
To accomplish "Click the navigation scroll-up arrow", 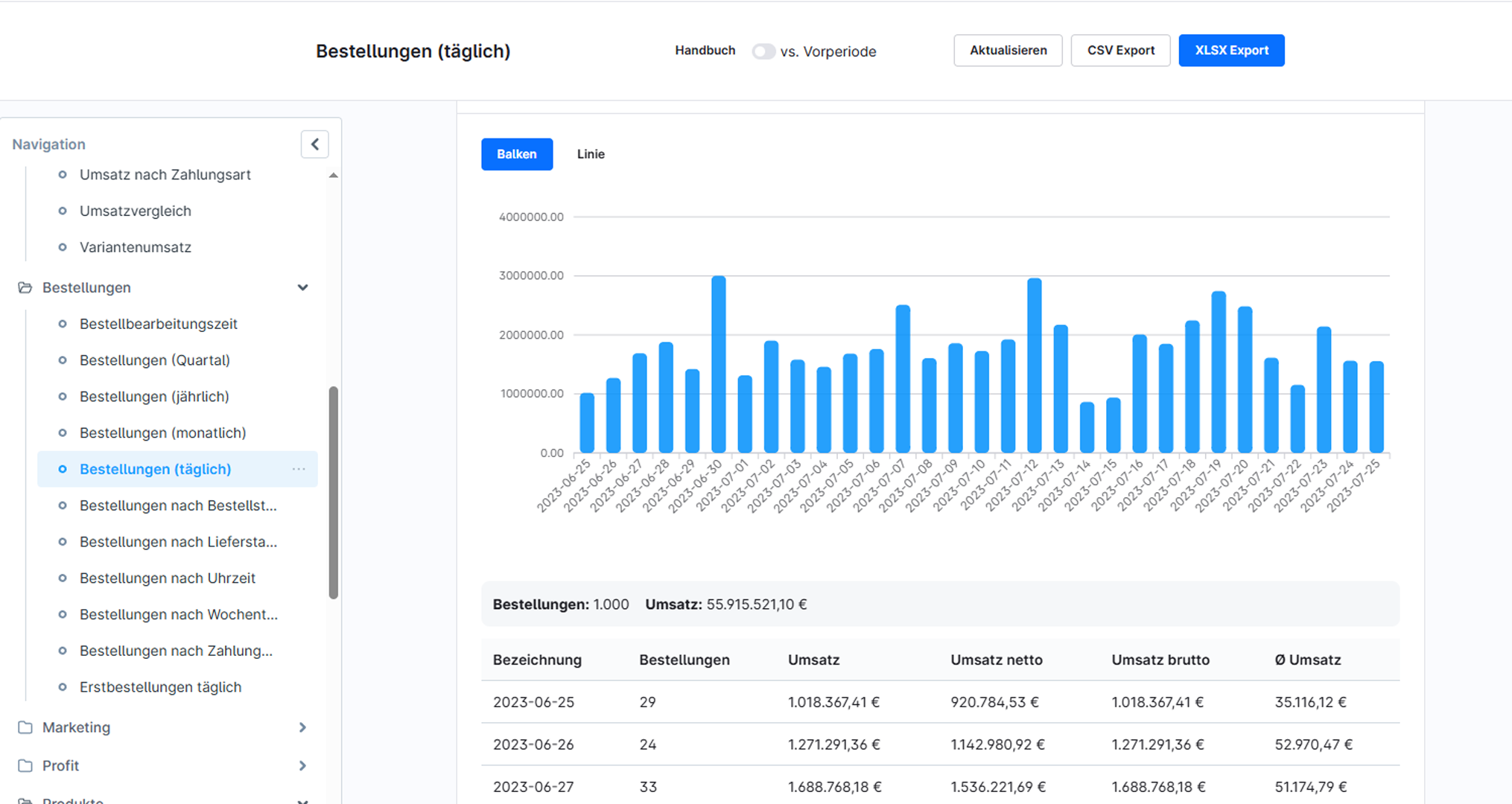I will 333,176.
